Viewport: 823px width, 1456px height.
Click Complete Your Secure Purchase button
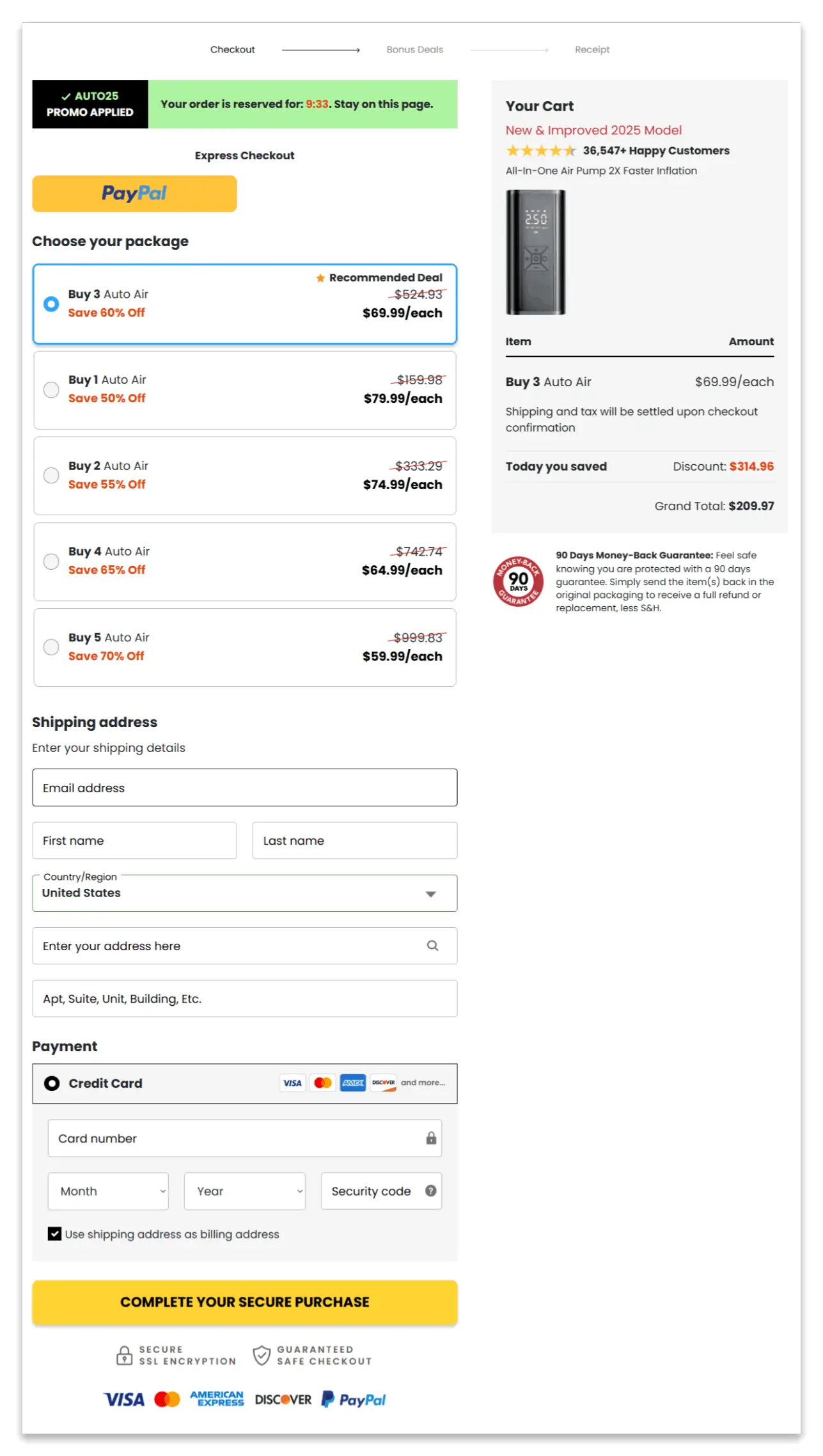(245, 1302)
